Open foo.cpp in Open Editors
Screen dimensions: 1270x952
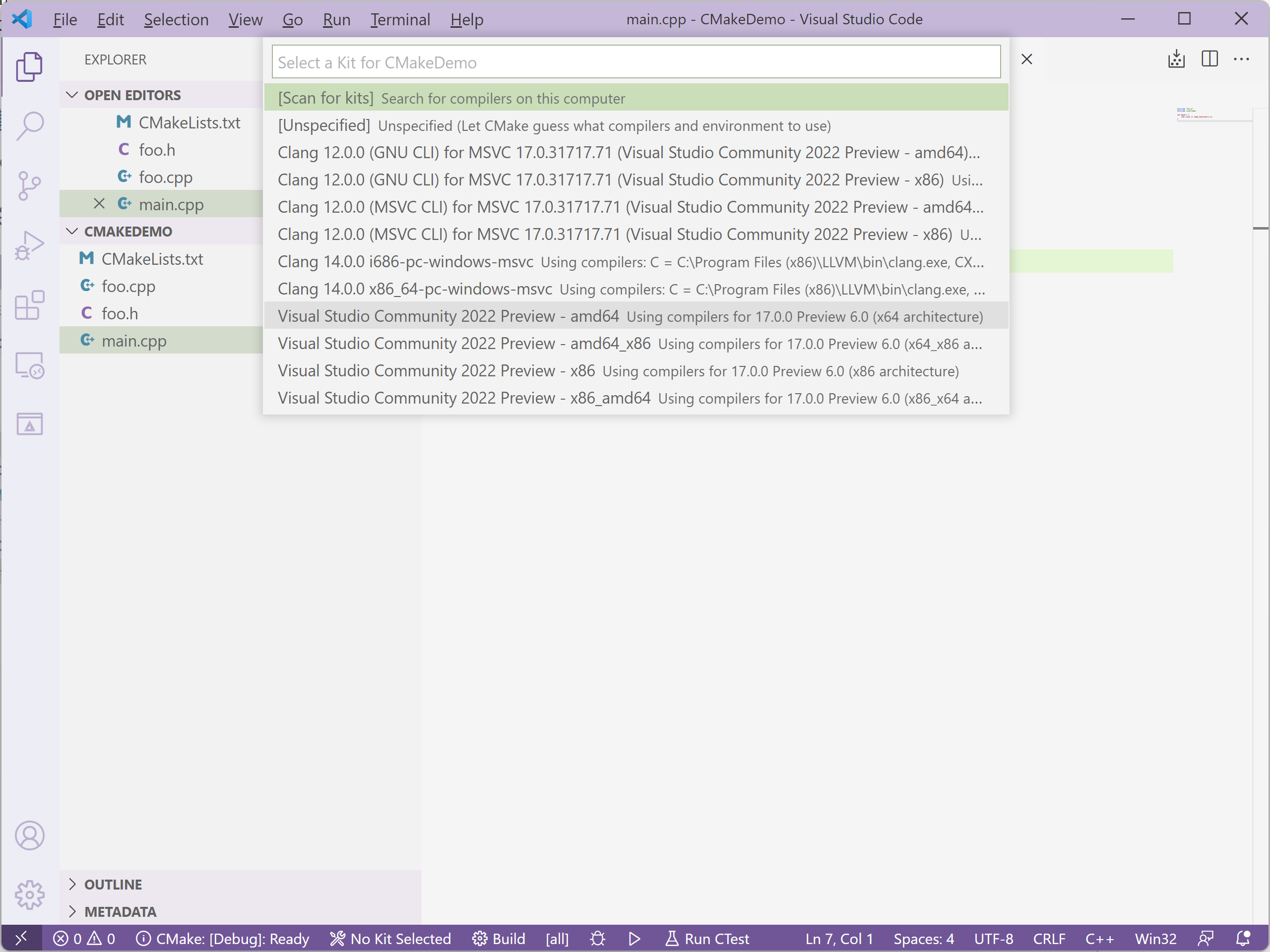tap(161, 177)
